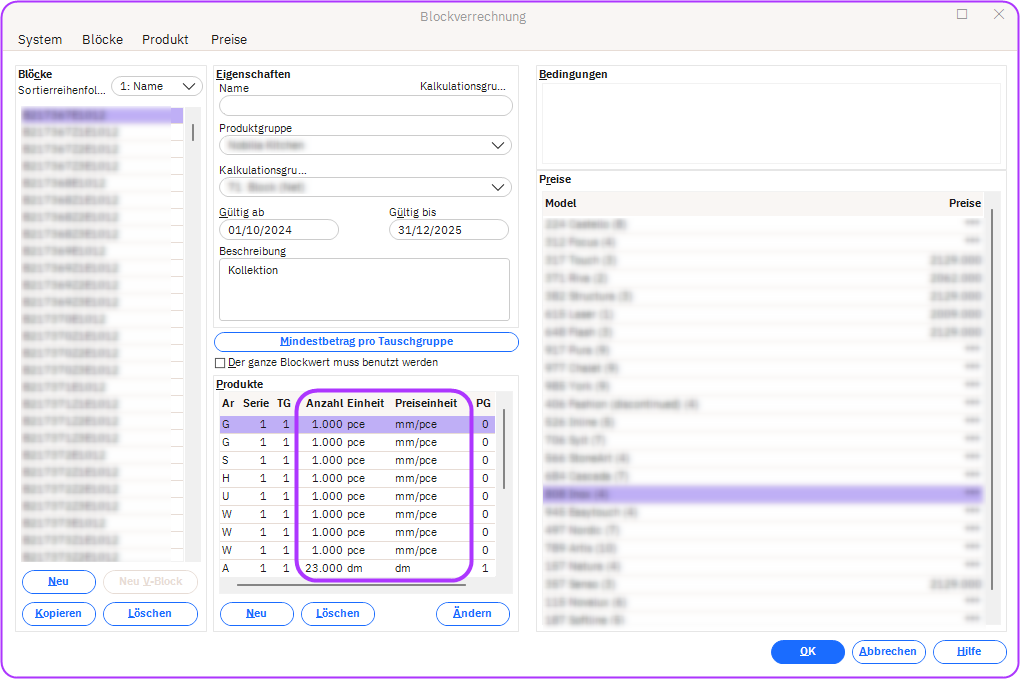Screen dimensions: 1020x679
Task: Open Hilfe for this dialog
Action: pyautogui.click(x=969, y=652)
